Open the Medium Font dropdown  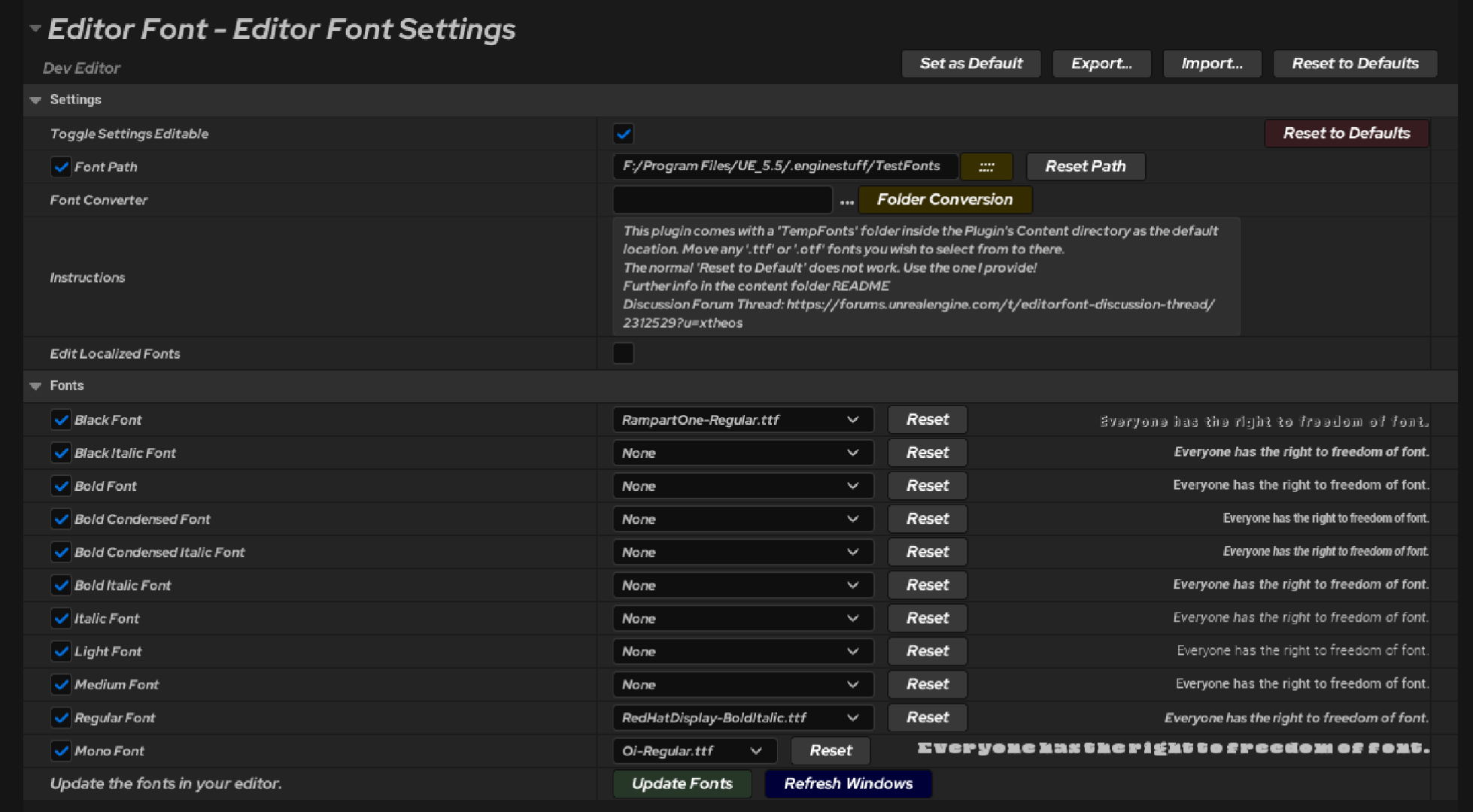[743, 684]
